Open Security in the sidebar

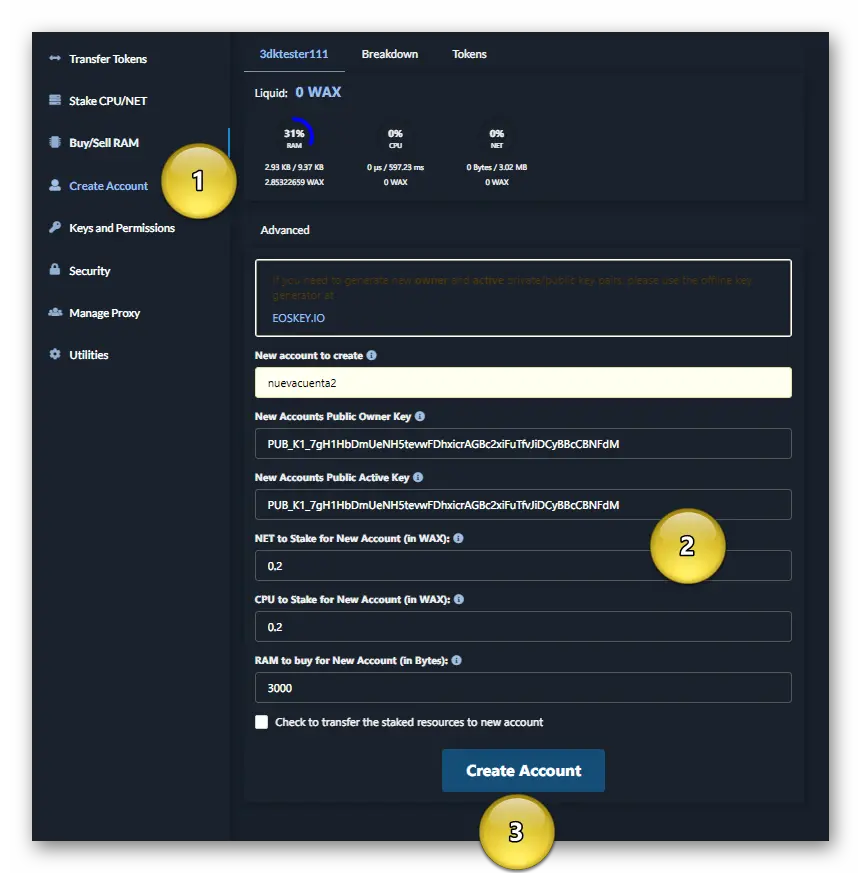[x=90, y=271]
